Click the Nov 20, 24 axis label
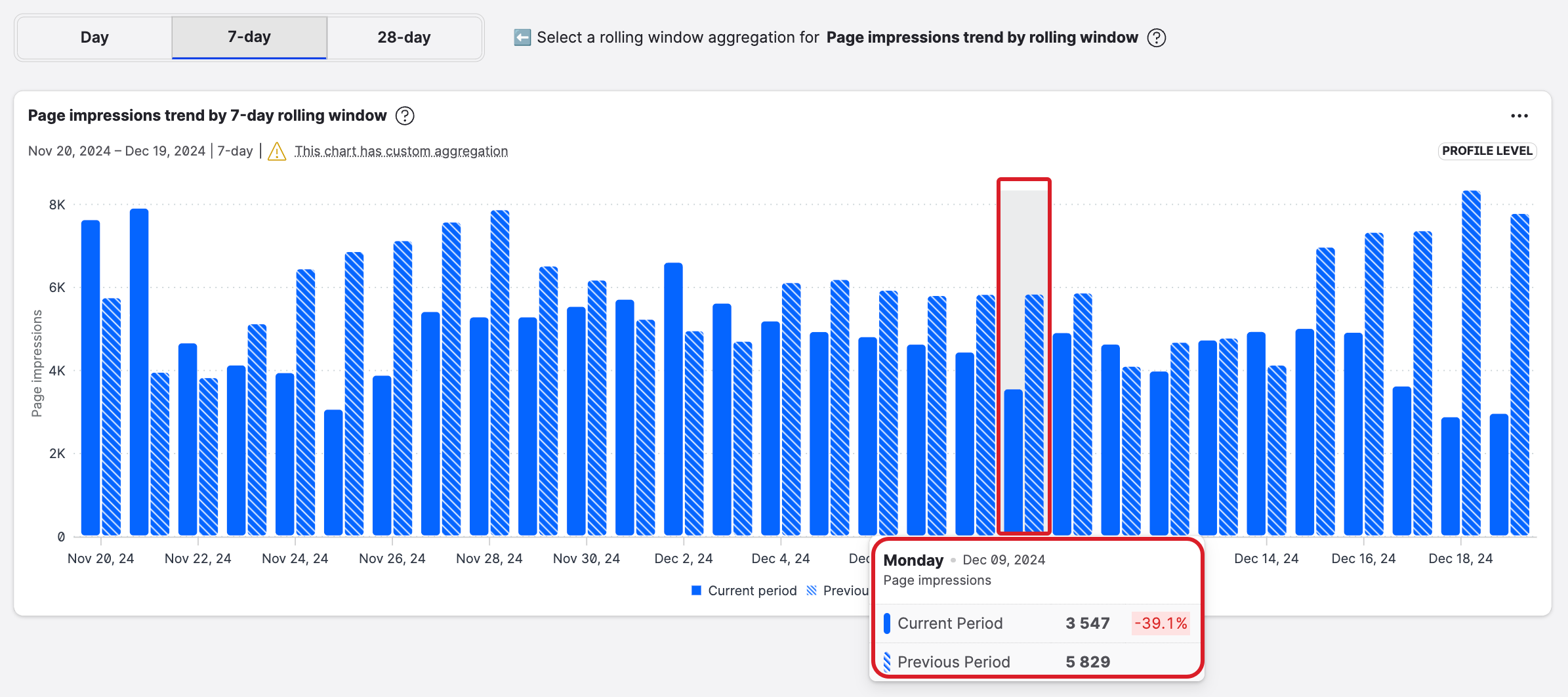Image resolution: width=1568 pixels, height=697 pixels. [100, 559]
